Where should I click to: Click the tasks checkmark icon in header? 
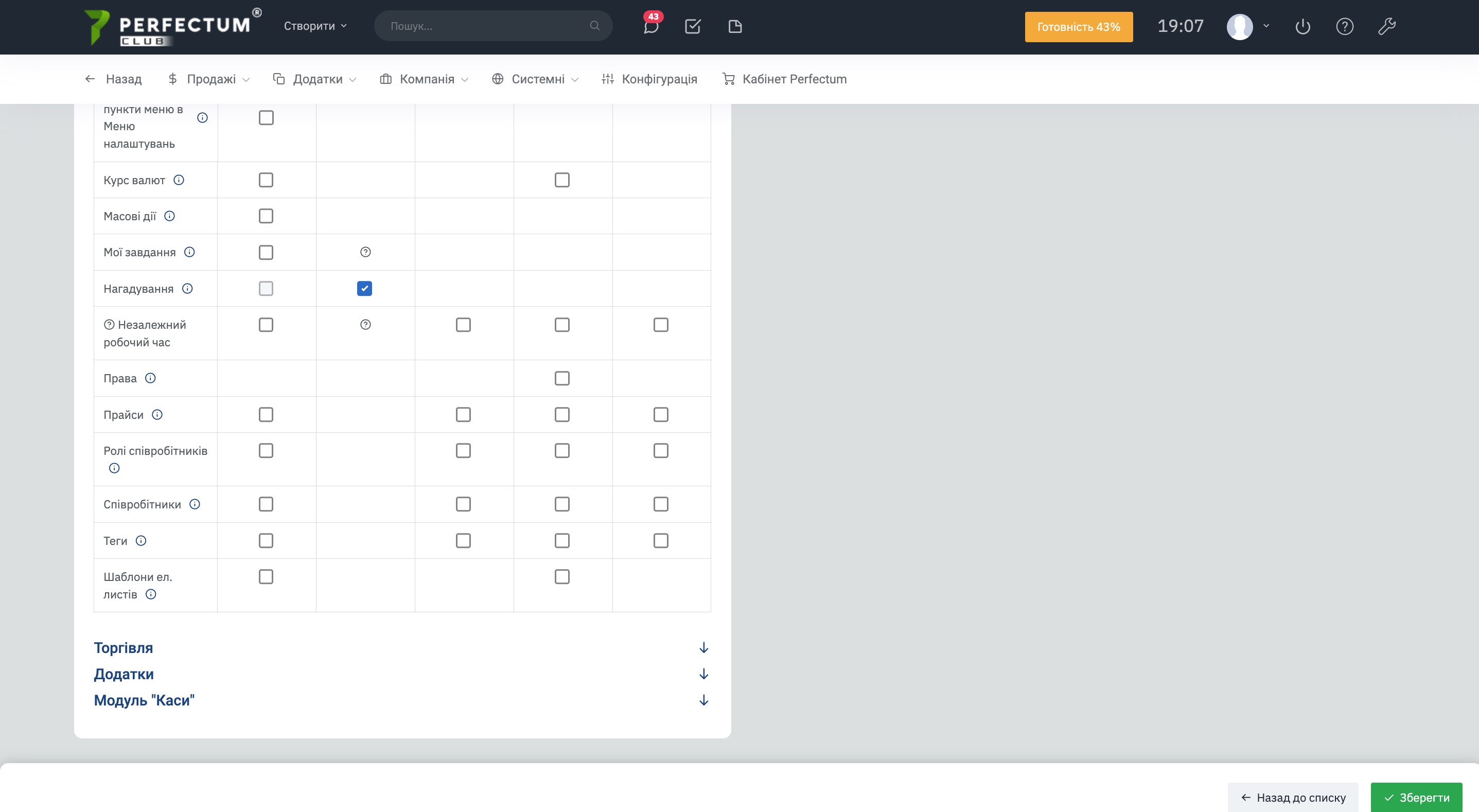[693, 26]
